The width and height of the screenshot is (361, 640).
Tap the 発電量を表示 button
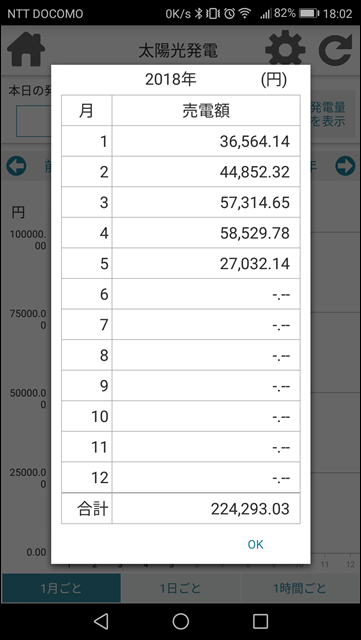click(x=330, y=114)
